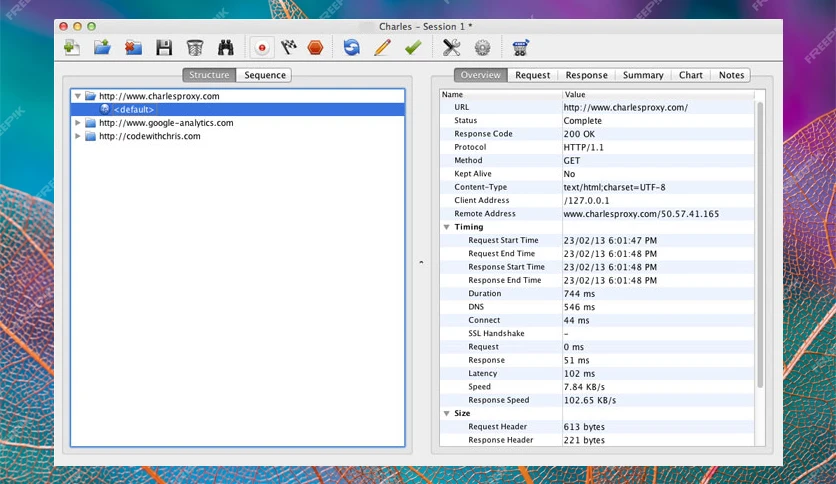Edit request using the pencil icon

click(x=382, y=47)
